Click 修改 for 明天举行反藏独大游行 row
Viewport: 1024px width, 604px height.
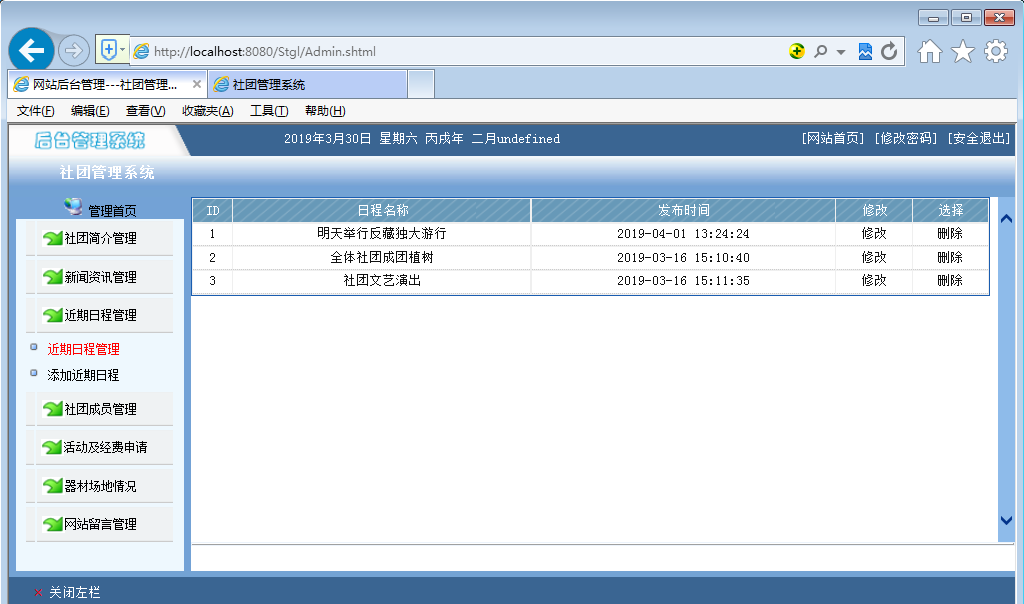(x=874, y=233)
